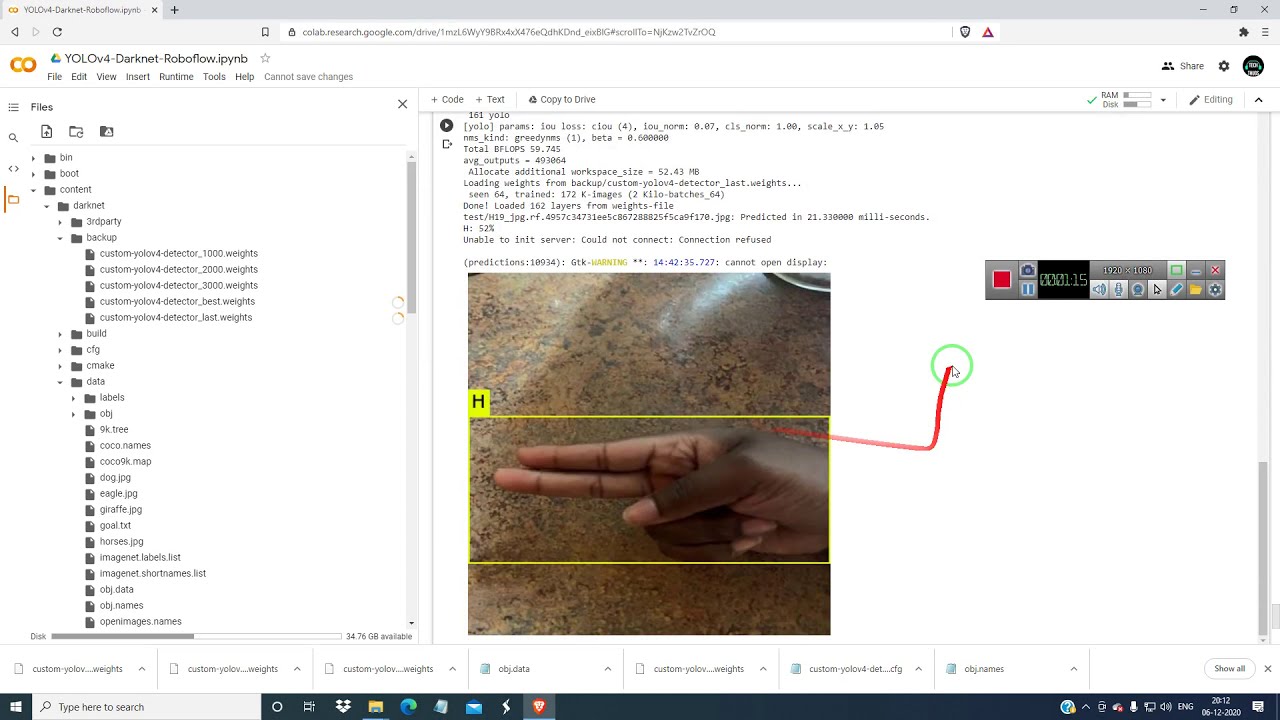Open the Google account avatar
Viewport: 1280px width, 720px height.
[x=1253, y=66]
